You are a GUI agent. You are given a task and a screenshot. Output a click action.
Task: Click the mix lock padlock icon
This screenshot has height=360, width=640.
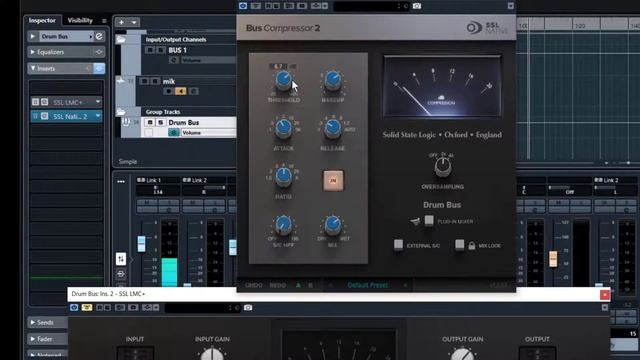pyautogui.click(x=471, y=246)
